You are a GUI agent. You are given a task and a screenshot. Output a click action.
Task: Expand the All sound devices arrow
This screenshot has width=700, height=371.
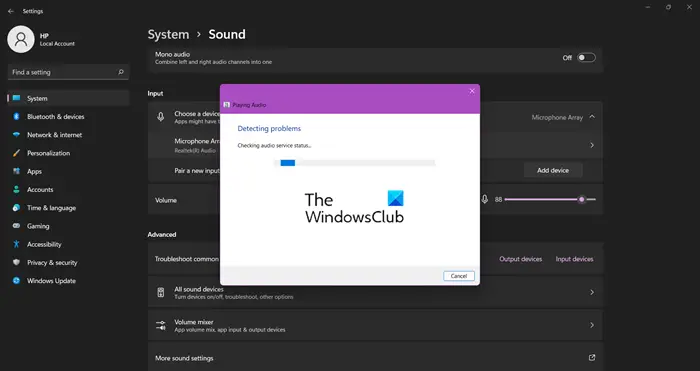[592, 292]
